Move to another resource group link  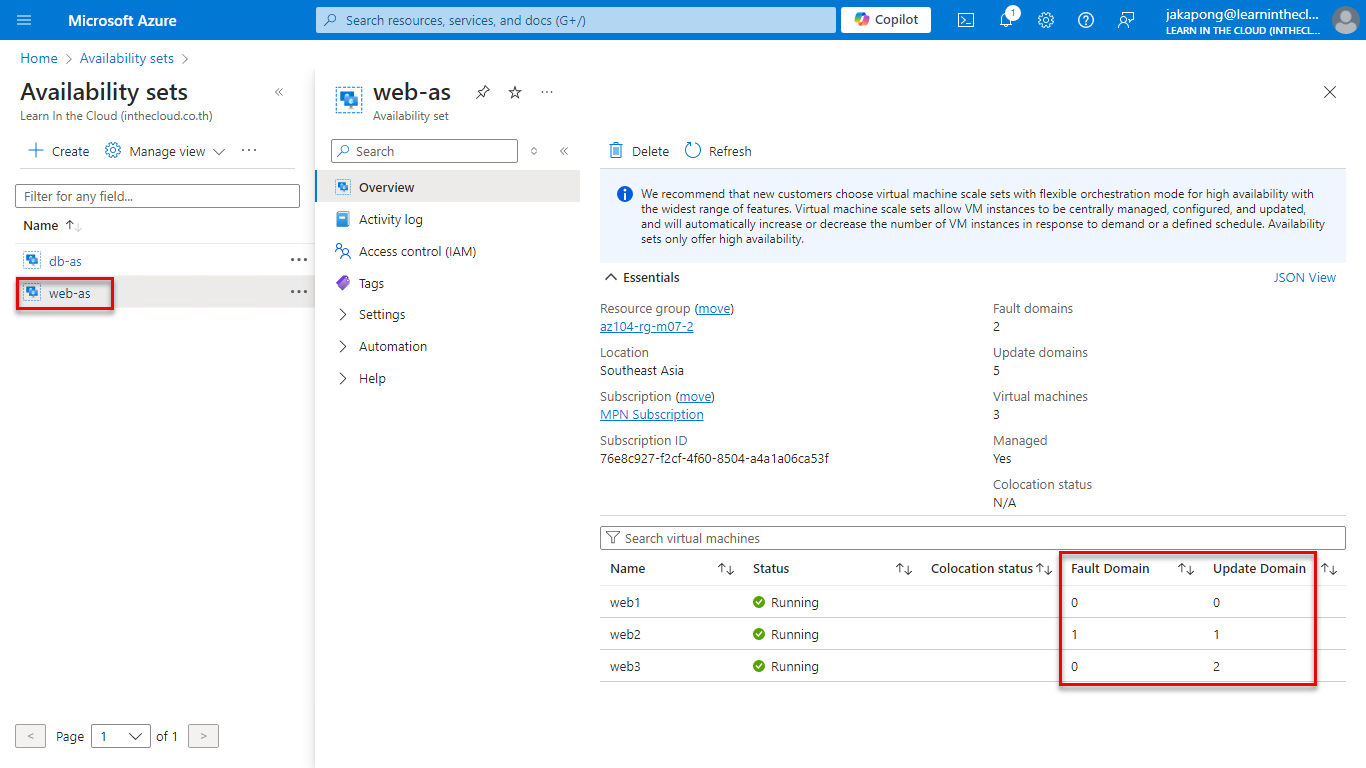click(x=714, y=308)
